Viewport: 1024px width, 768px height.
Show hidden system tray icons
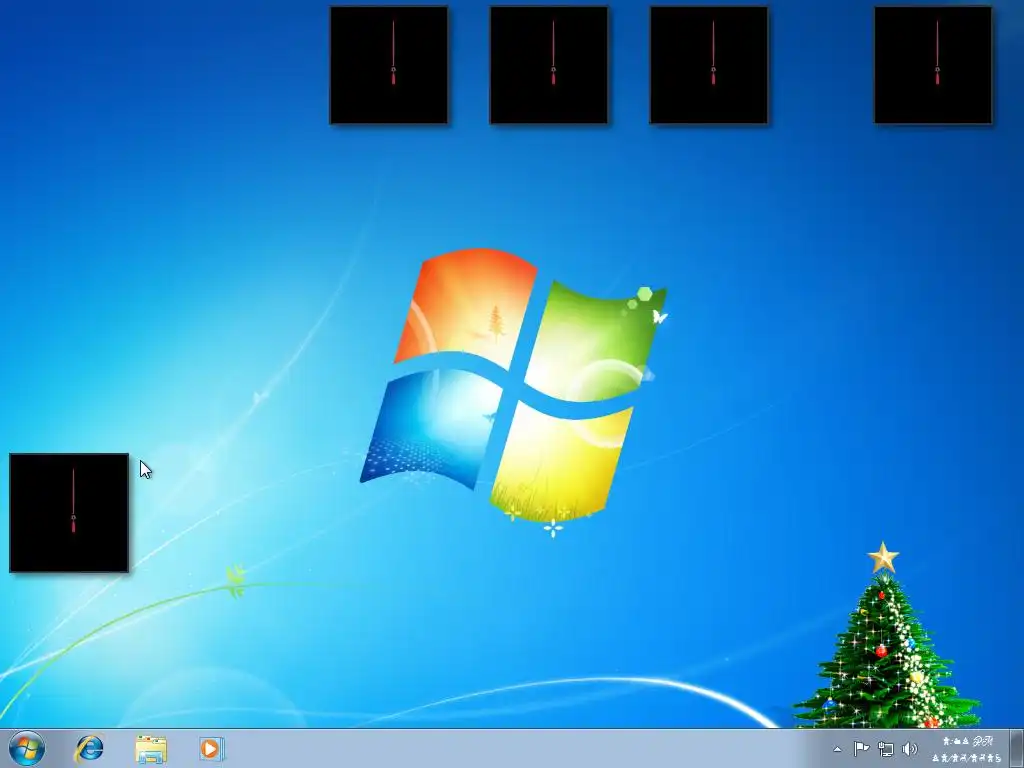click(x=837, y=749)
